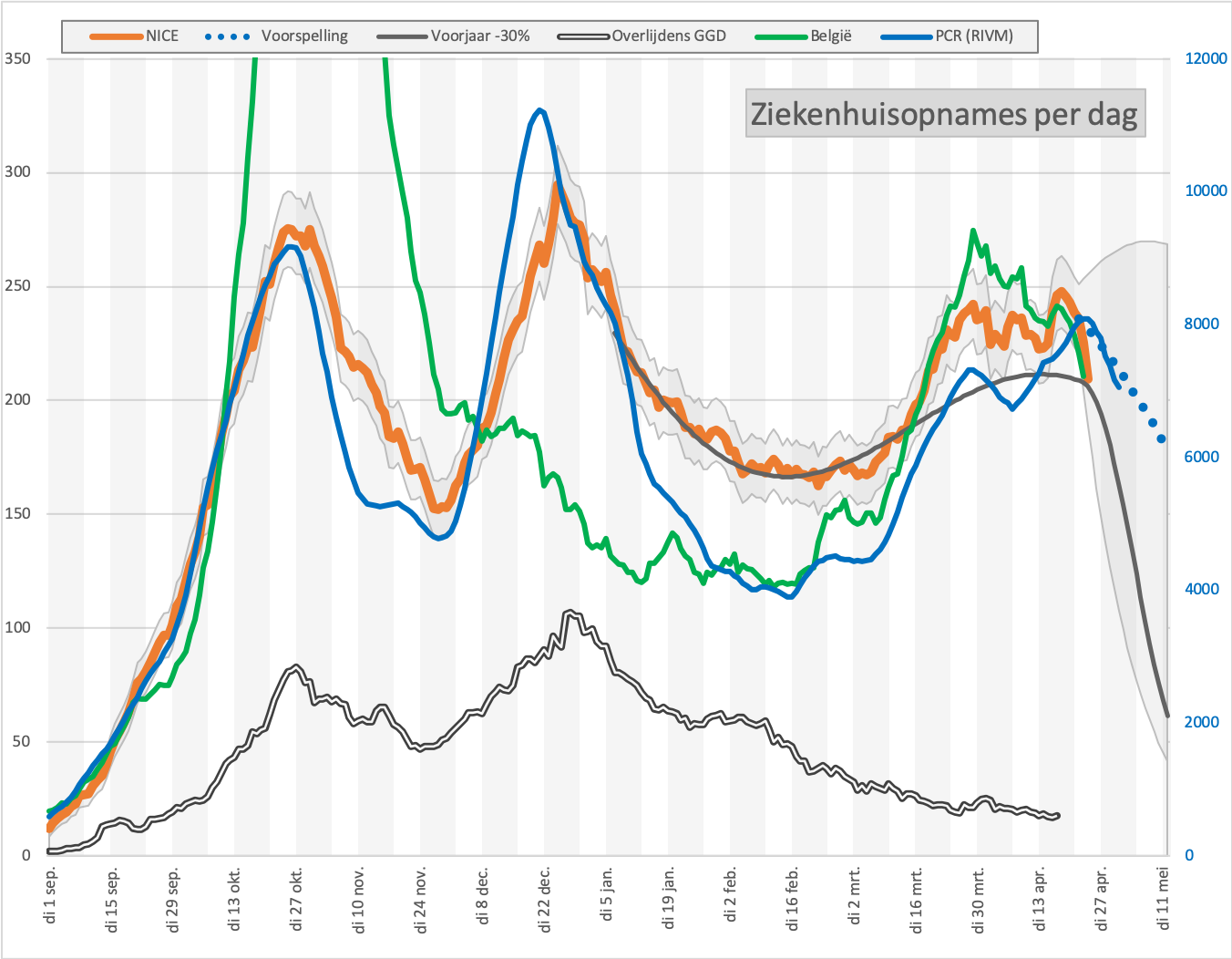Image resolution: width=1232 pixels, height=959 pixels.
Task: Select the Voorjaar -30% legend entry
Action: coord(479,36)
